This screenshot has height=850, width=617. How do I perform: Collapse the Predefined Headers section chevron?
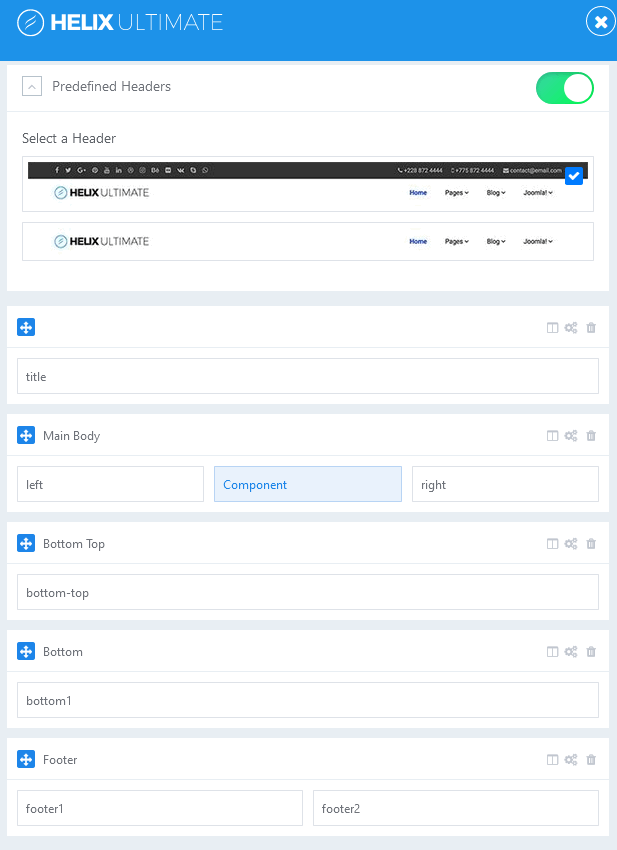click(31, 85)
